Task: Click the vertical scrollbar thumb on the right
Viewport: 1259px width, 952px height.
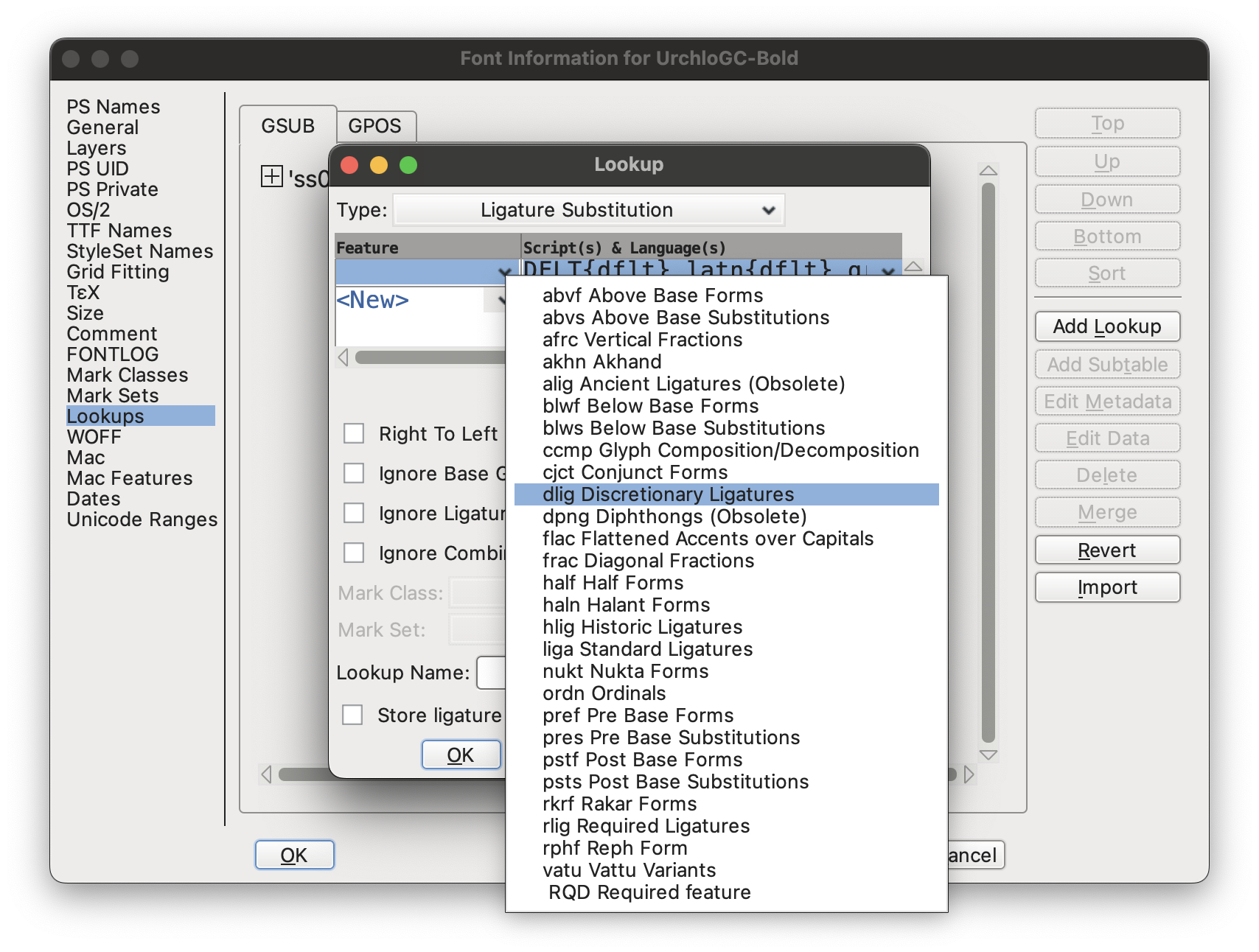Action: pos(988,464)
